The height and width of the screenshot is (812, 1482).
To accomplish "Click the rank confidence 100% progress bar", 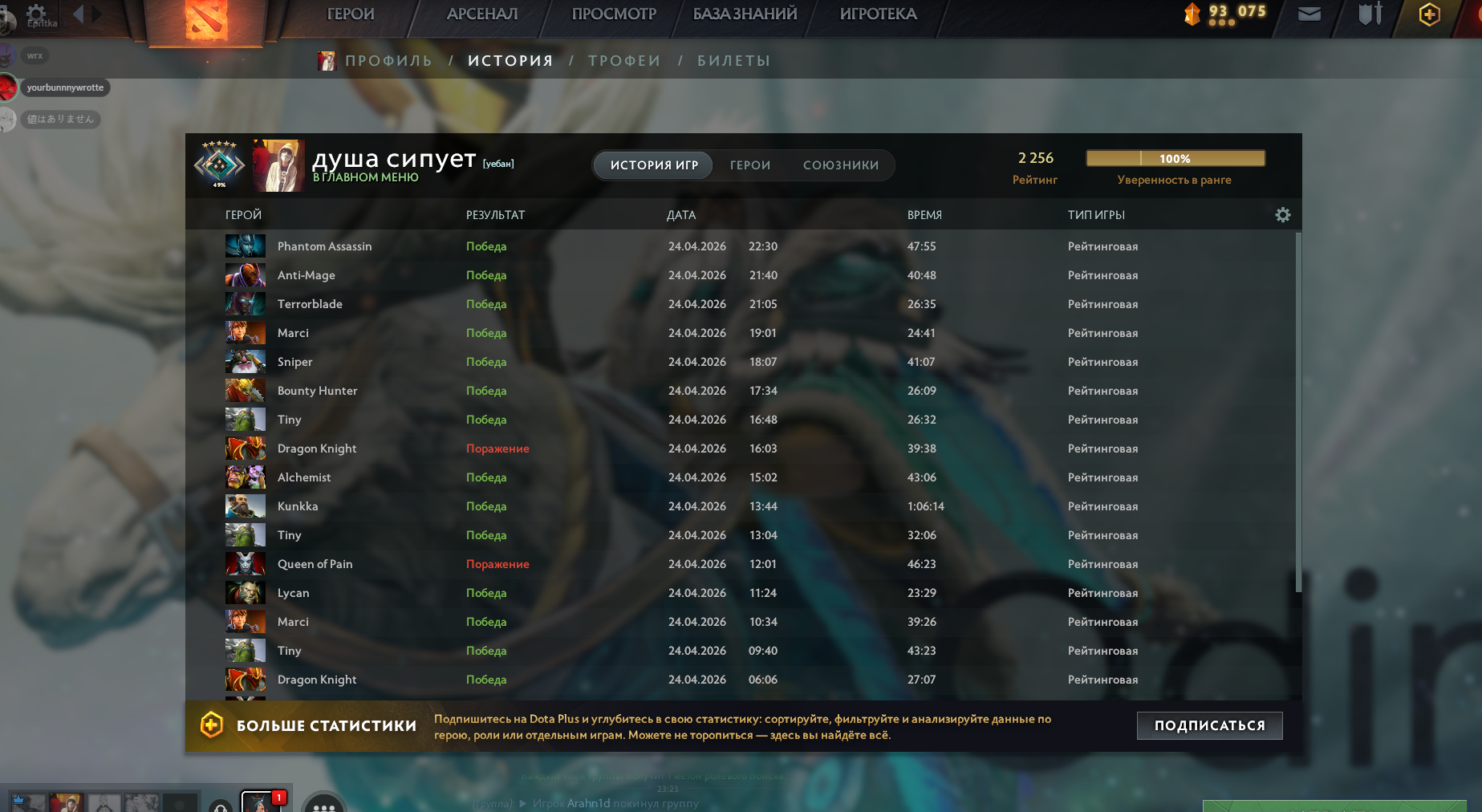I will [1175, 158].
